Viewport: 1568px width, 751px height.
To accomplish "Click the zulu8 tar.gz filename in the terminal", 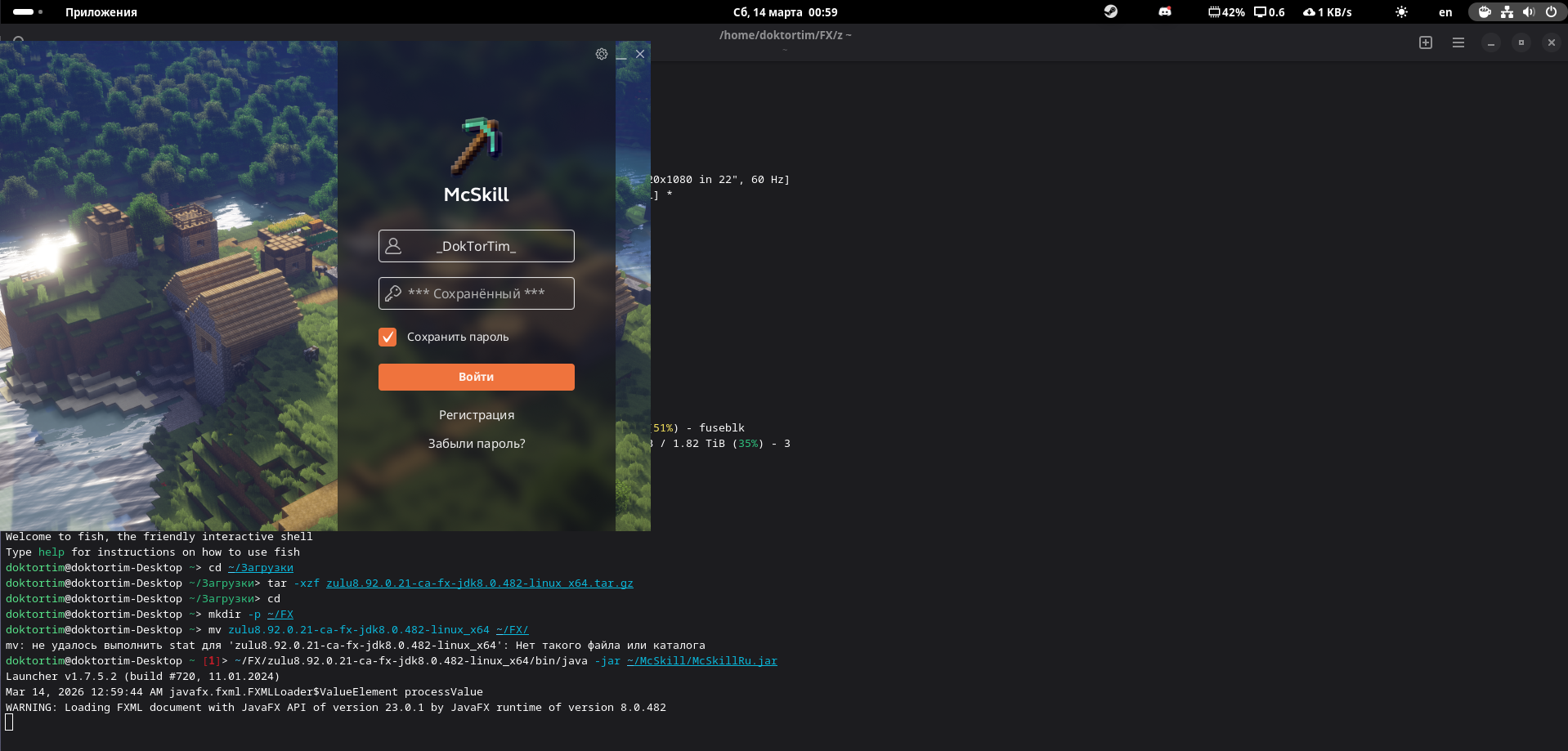I will coord(480,583).
